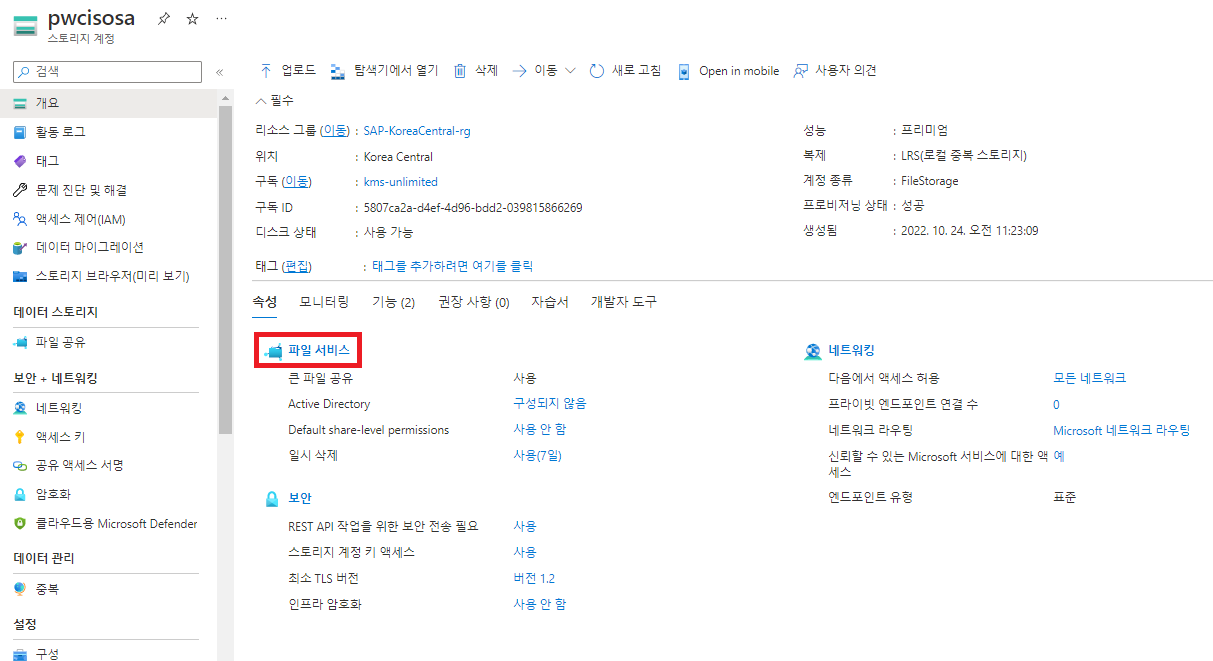Image resolution: width=1213 pixels, height=661 pixels.
Task: Click 태그를 추가하려면 여기를 클릭 link
Action: coord(453,266)
